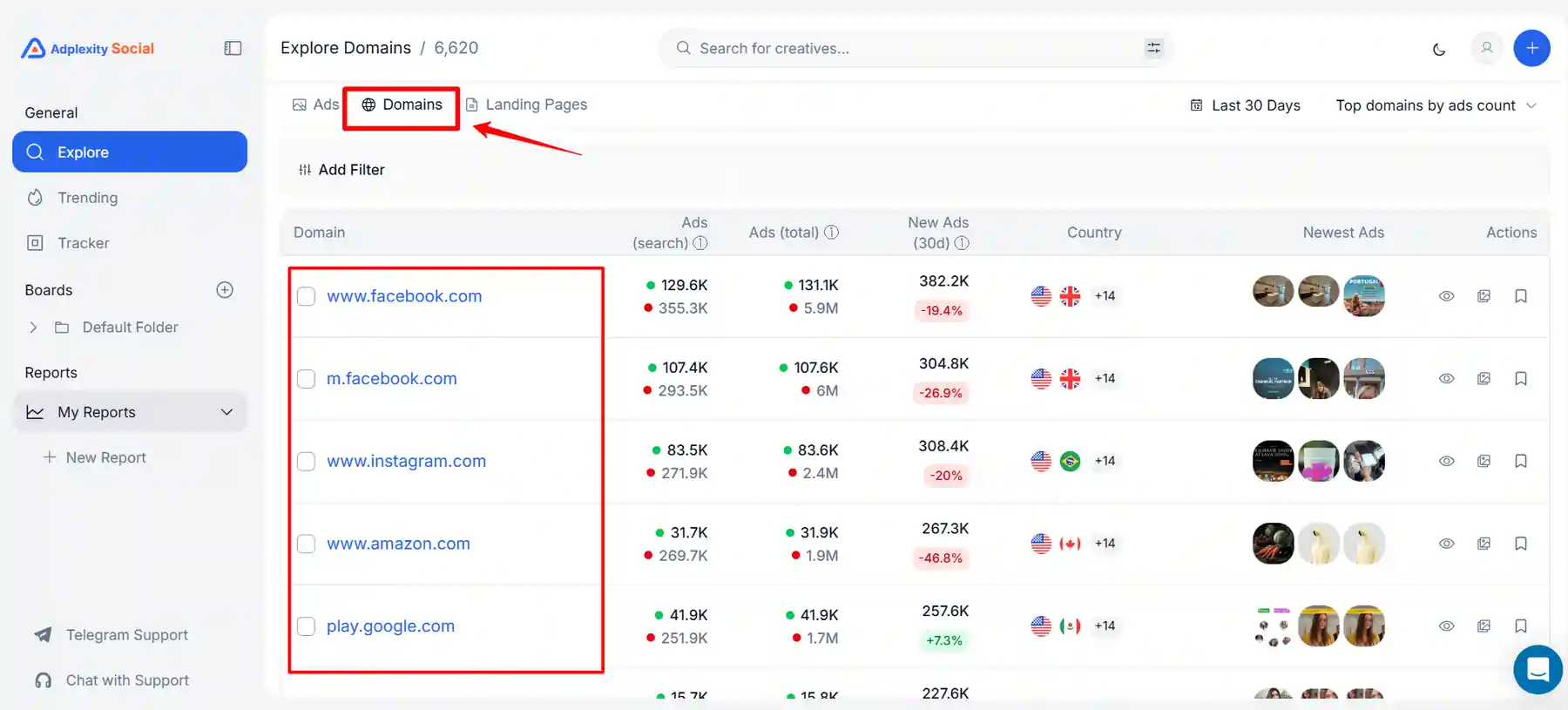Check the www.facebook.com row checkbox
Viewport: 1568px width, 710px height.
click(306, 296)
